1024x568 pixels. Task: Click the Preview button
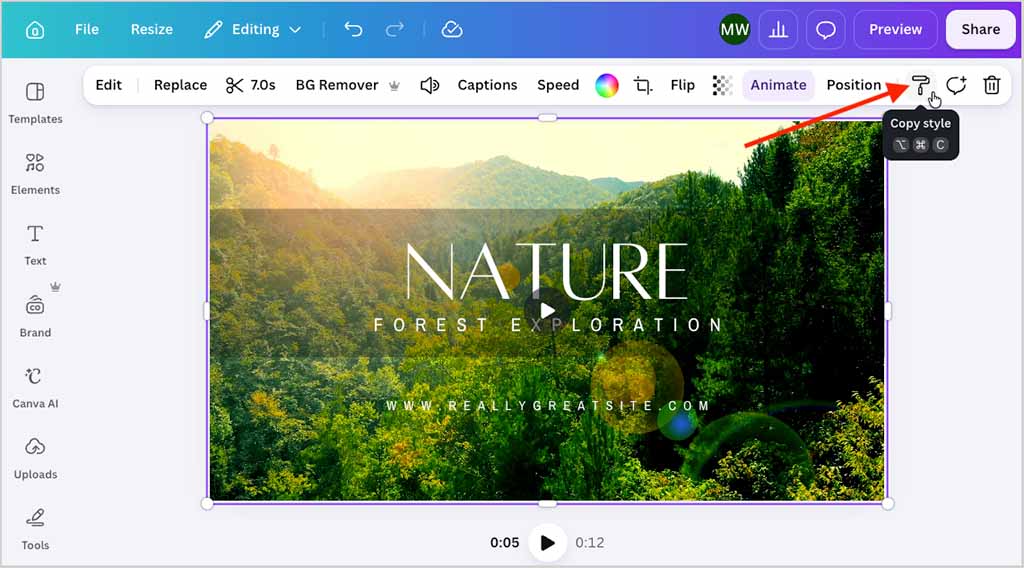(x=895, y=29)
